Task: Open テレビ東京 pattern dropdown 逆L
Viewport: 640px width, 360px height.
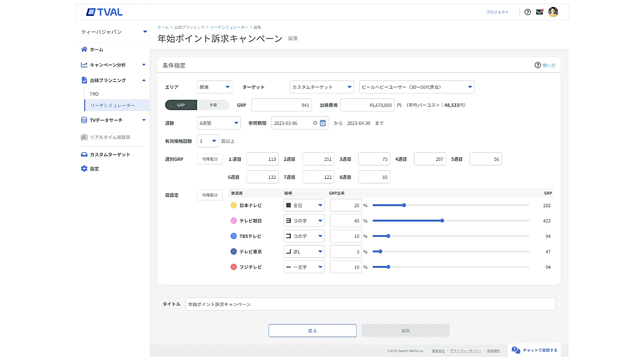Action: coord(304,251)
